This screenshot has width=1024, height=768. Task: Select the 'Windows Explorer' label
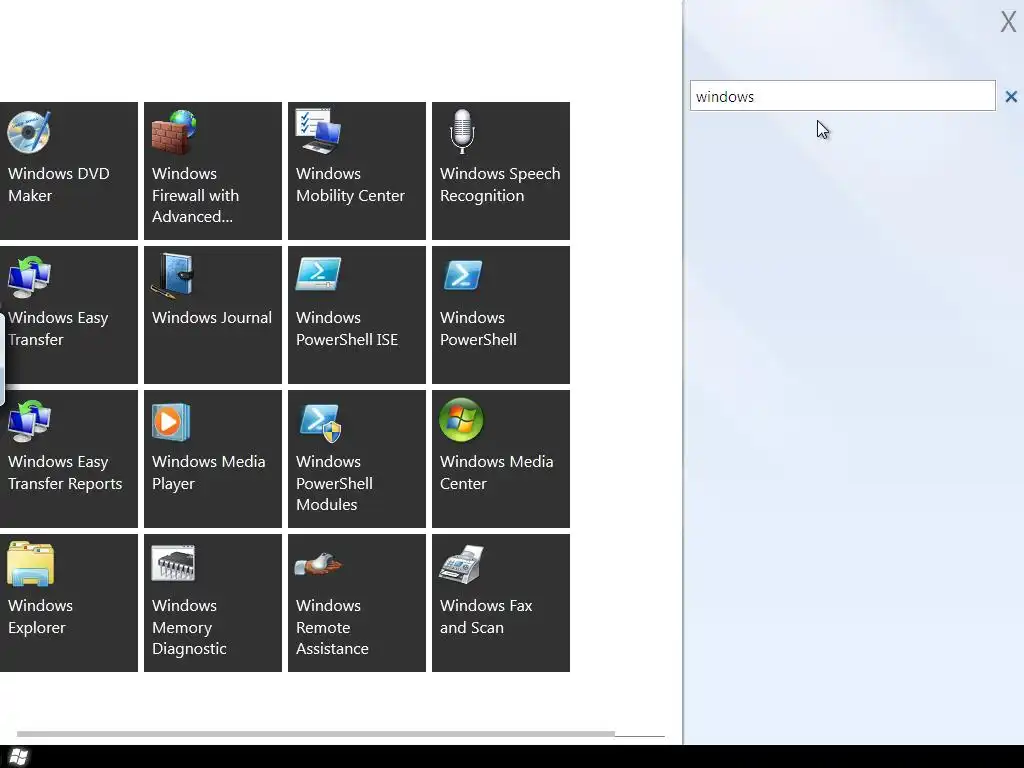click(x=40, y=616)
